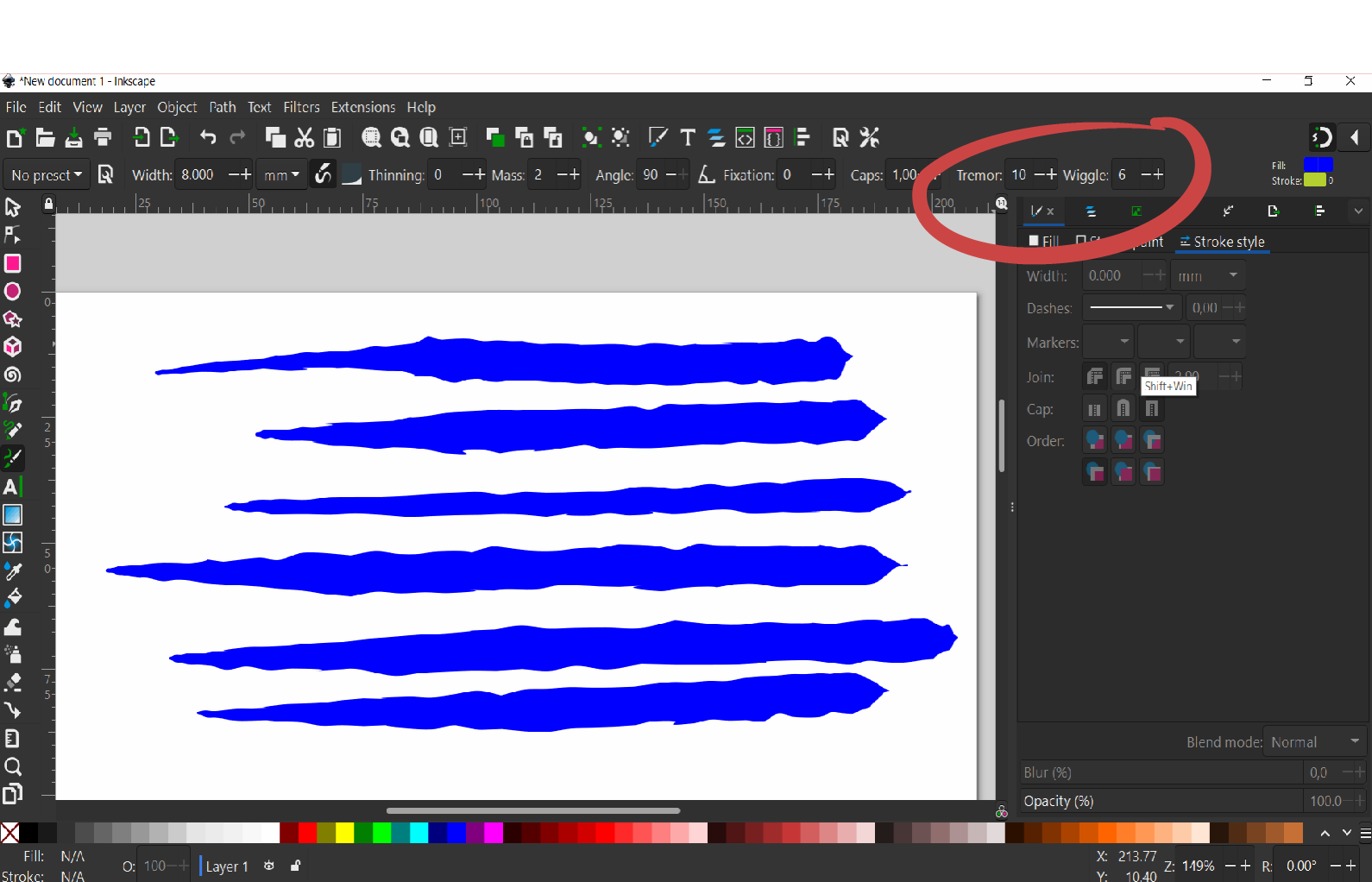Toggle Layer 1 visibility eye
The height and width of the screenshot is (882, 1372).
(269, 866)
